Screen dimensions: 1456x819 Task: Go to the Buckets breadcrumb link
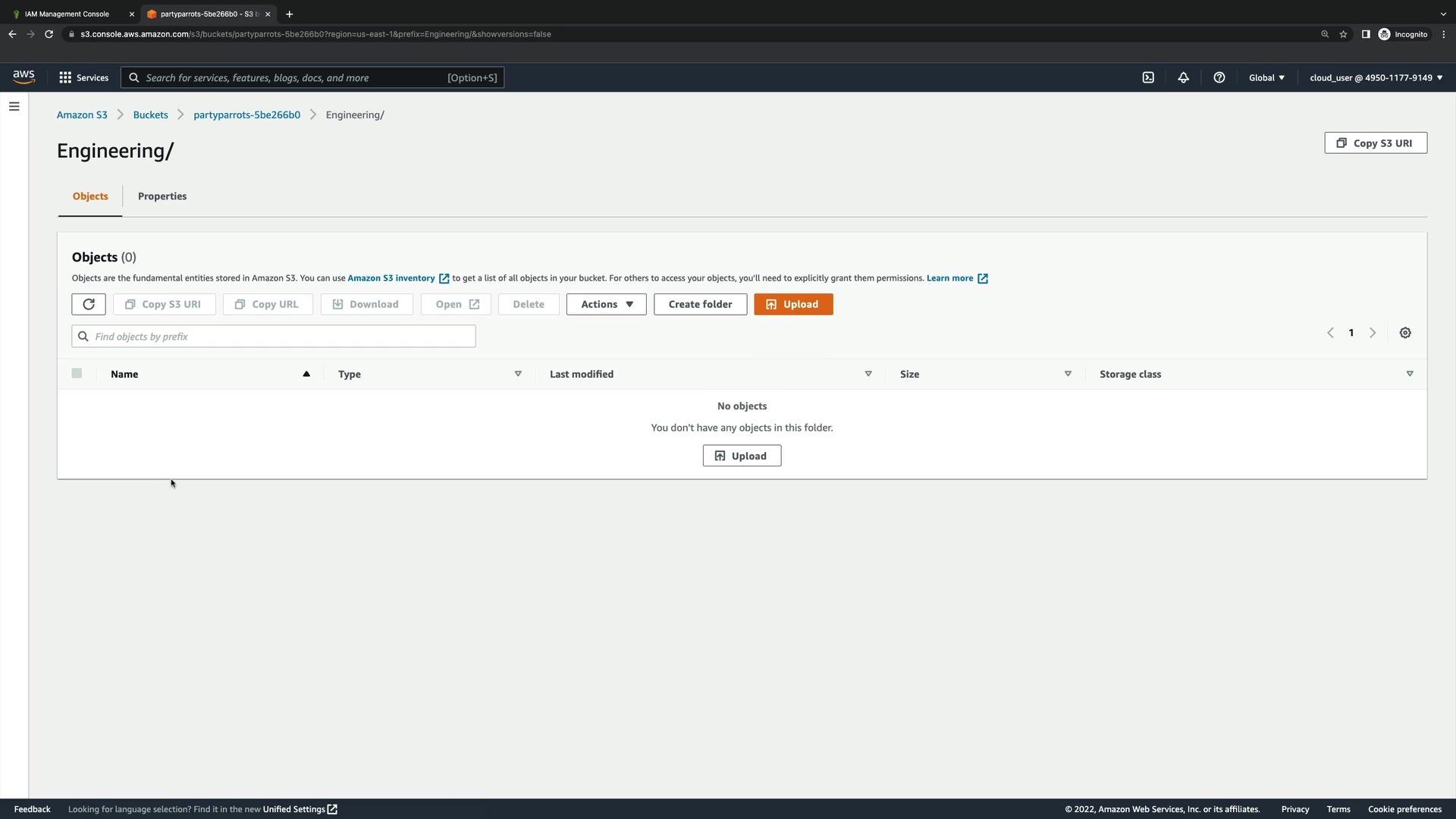(150, 115)
